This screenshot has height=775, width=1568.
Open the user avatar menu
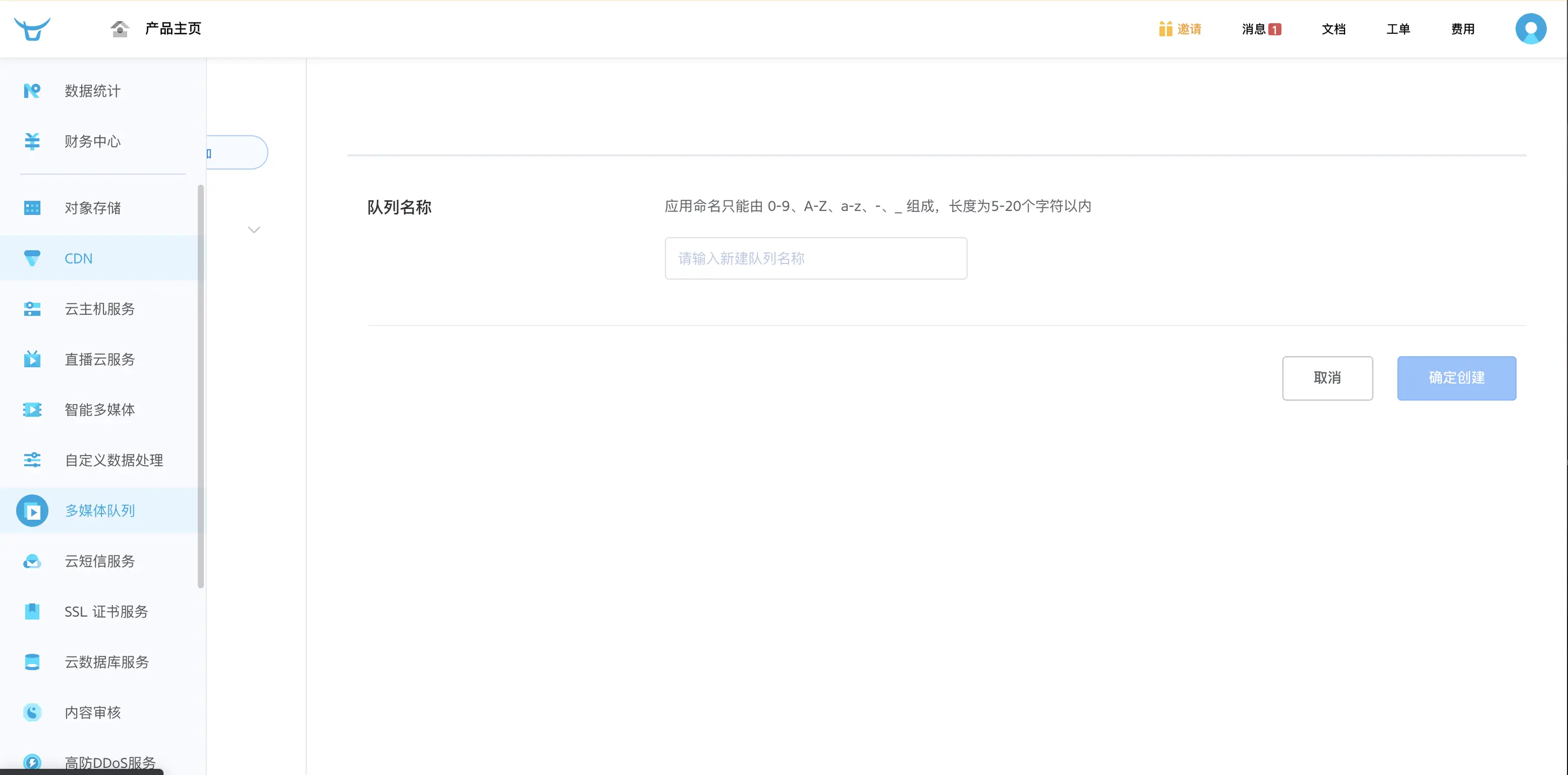coord(1530,29)
